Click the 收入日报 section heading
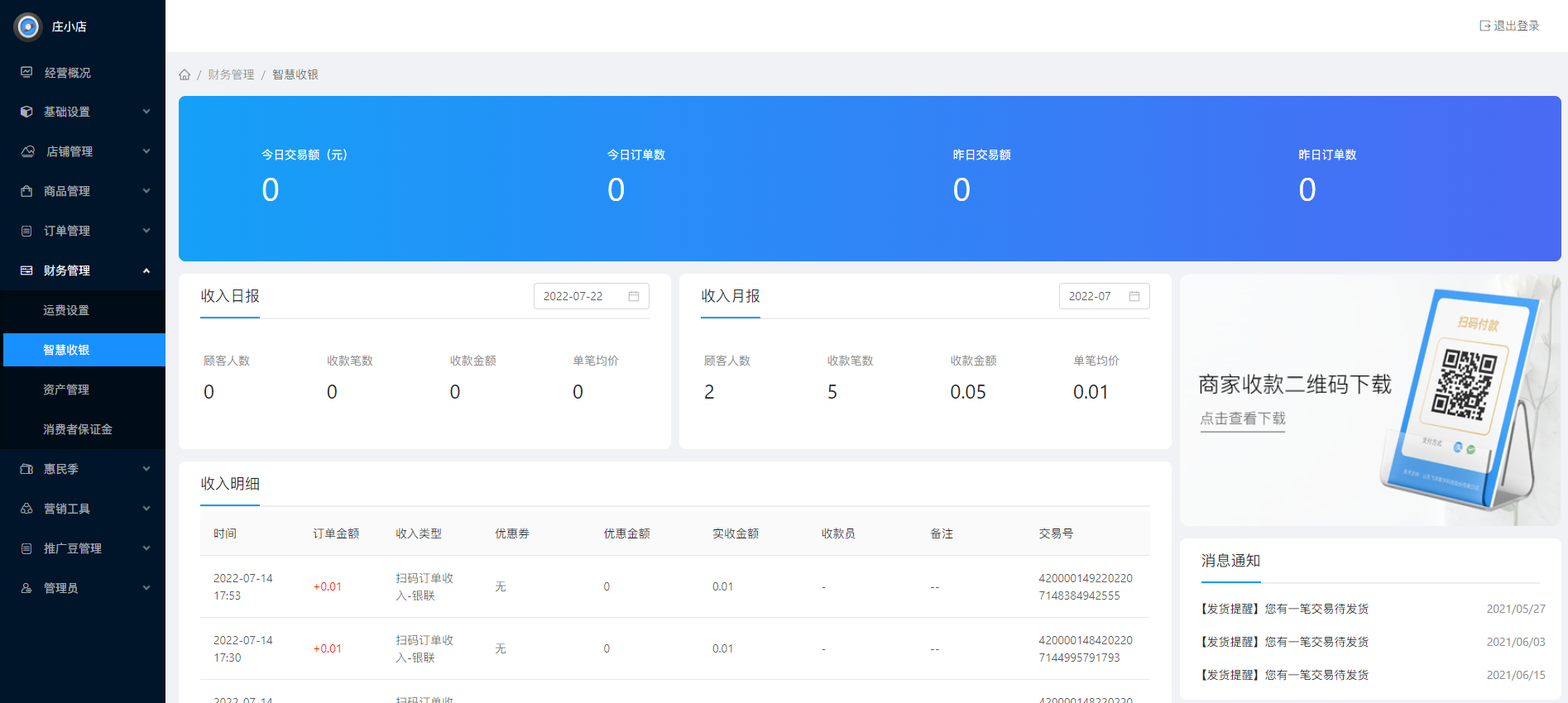 tap(230, 296)
